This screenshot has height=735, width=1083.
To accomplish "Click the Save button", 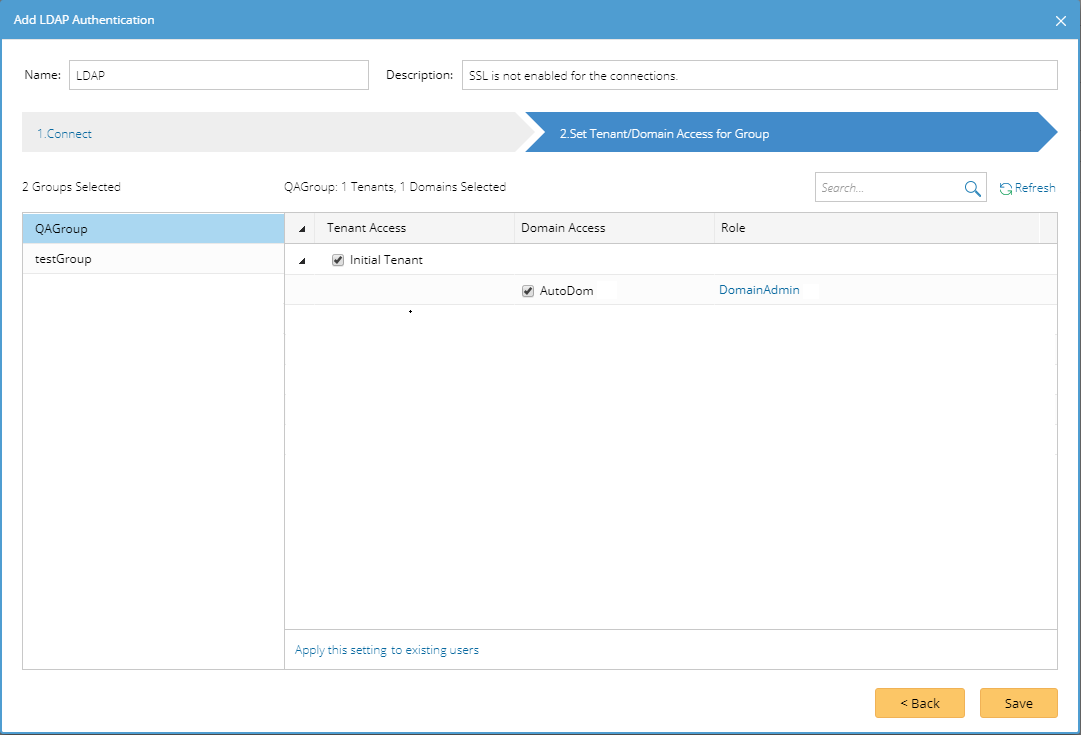I will 1018,703.
